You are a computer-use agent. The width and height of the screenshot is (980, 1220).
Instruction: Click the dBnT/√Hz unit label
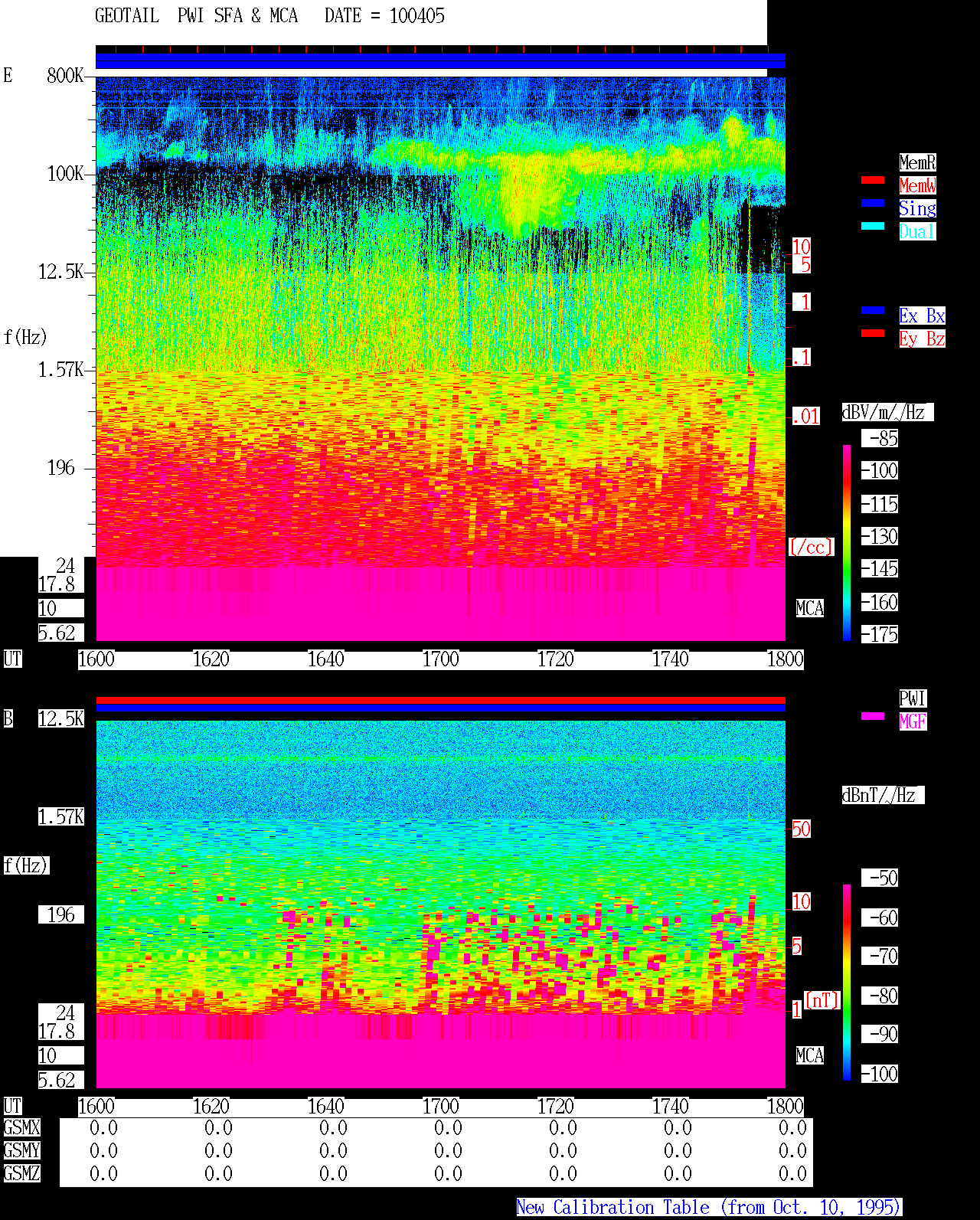pos(883,795)
